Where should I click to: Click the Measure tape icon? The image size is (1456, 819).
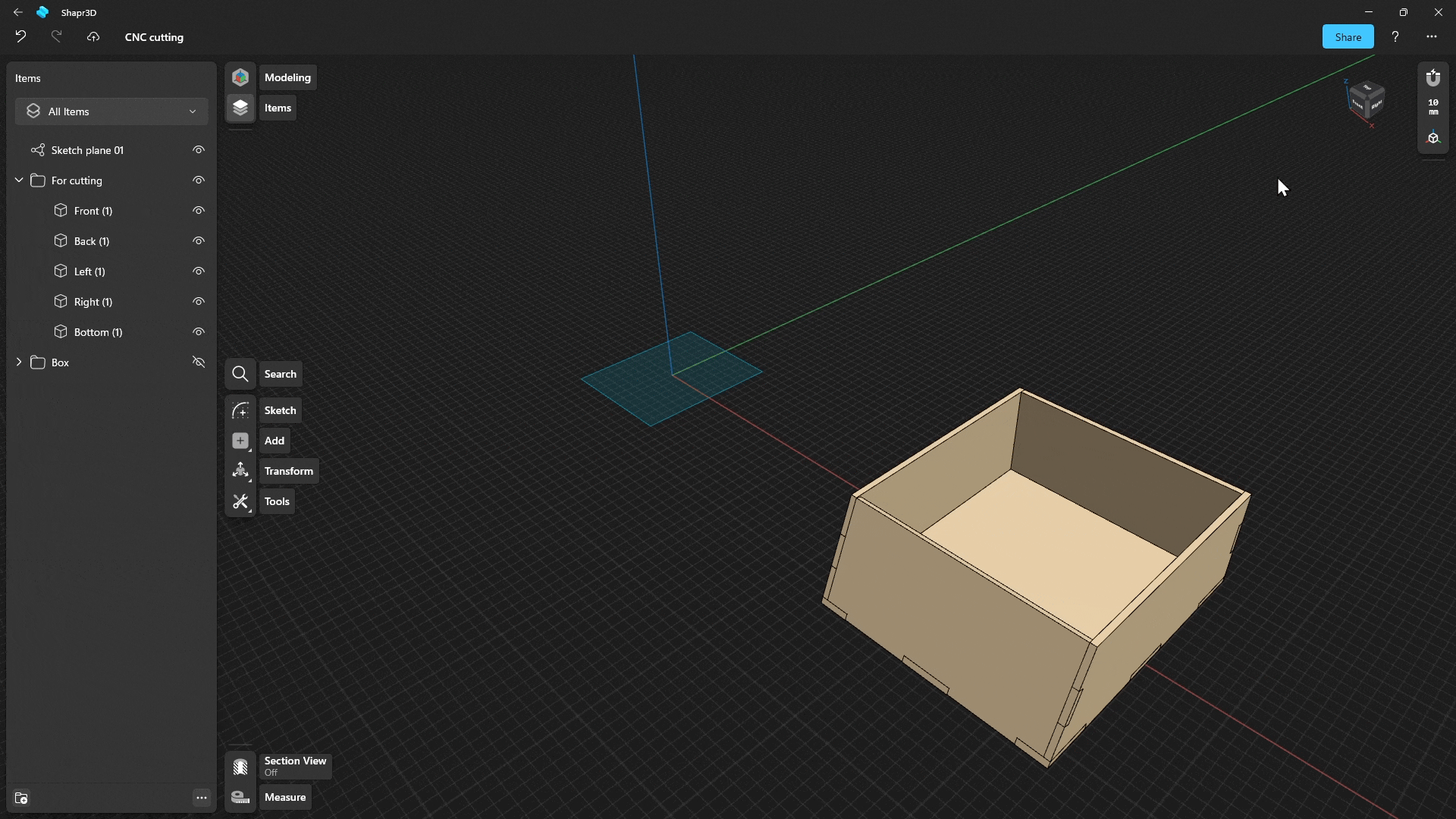(x=240, y=797)
